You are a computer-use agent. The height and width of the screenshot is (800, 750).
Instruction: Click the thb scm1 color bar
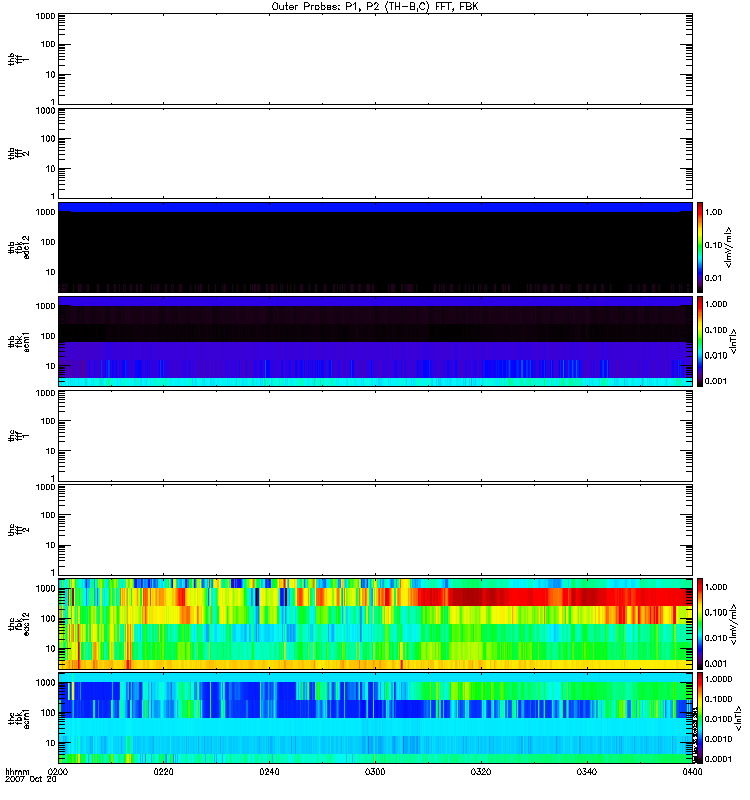[702, 341]
